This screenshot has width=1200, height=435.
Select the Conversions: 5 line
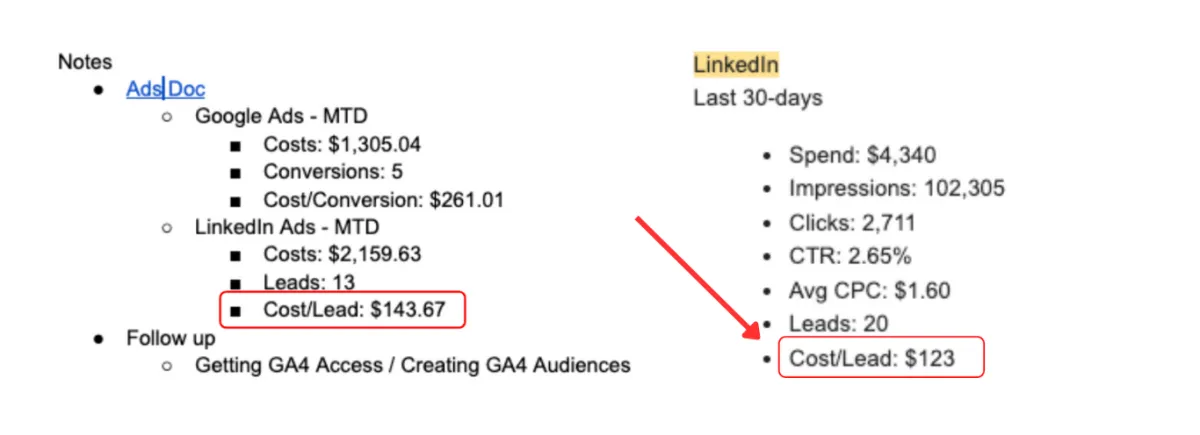point(333,172)
